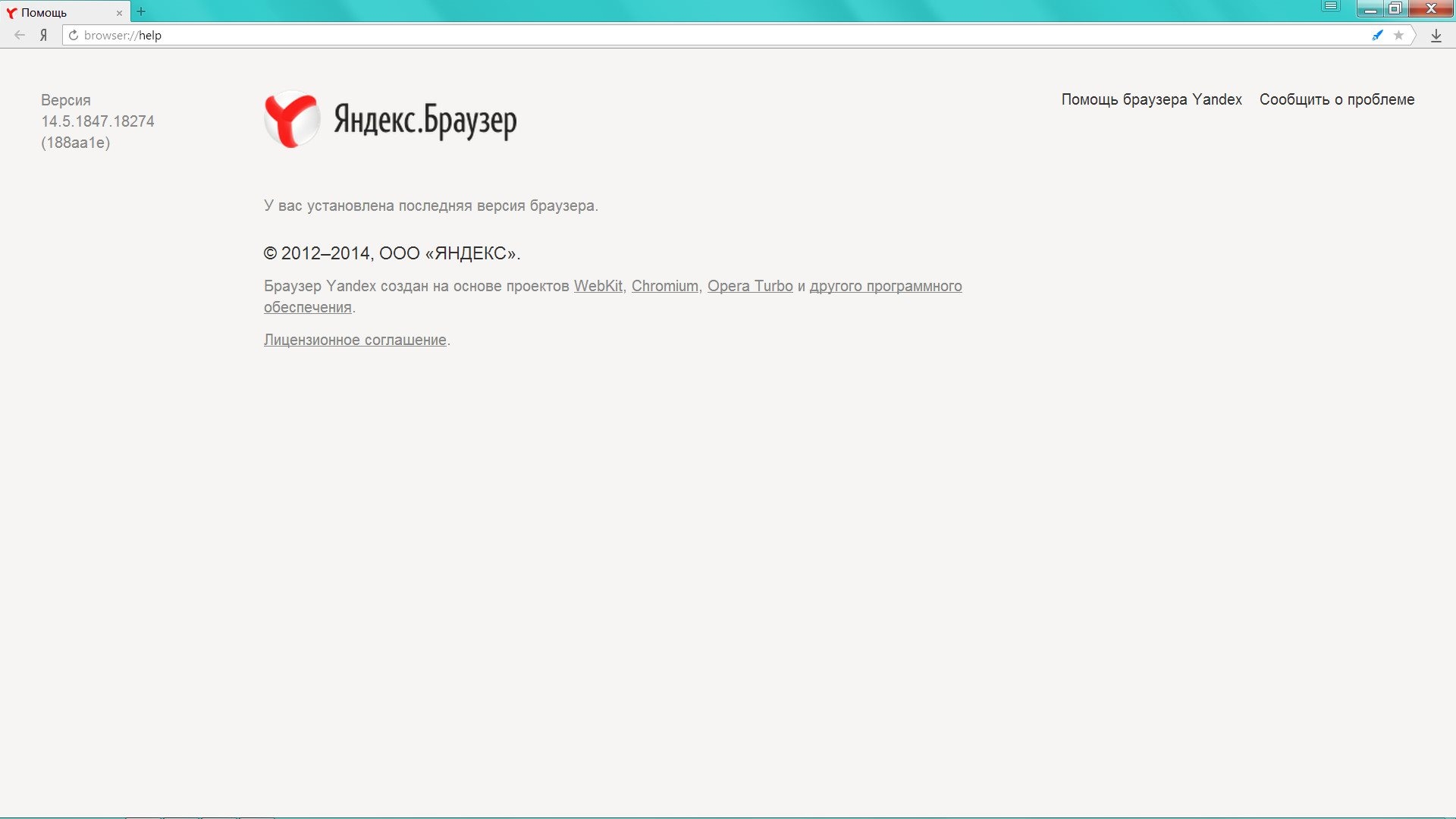The height and width of the screenshot is (819, 1456).
Task: Go back with the back arrow
Action: pyautogui.click(x=20, y=35)
